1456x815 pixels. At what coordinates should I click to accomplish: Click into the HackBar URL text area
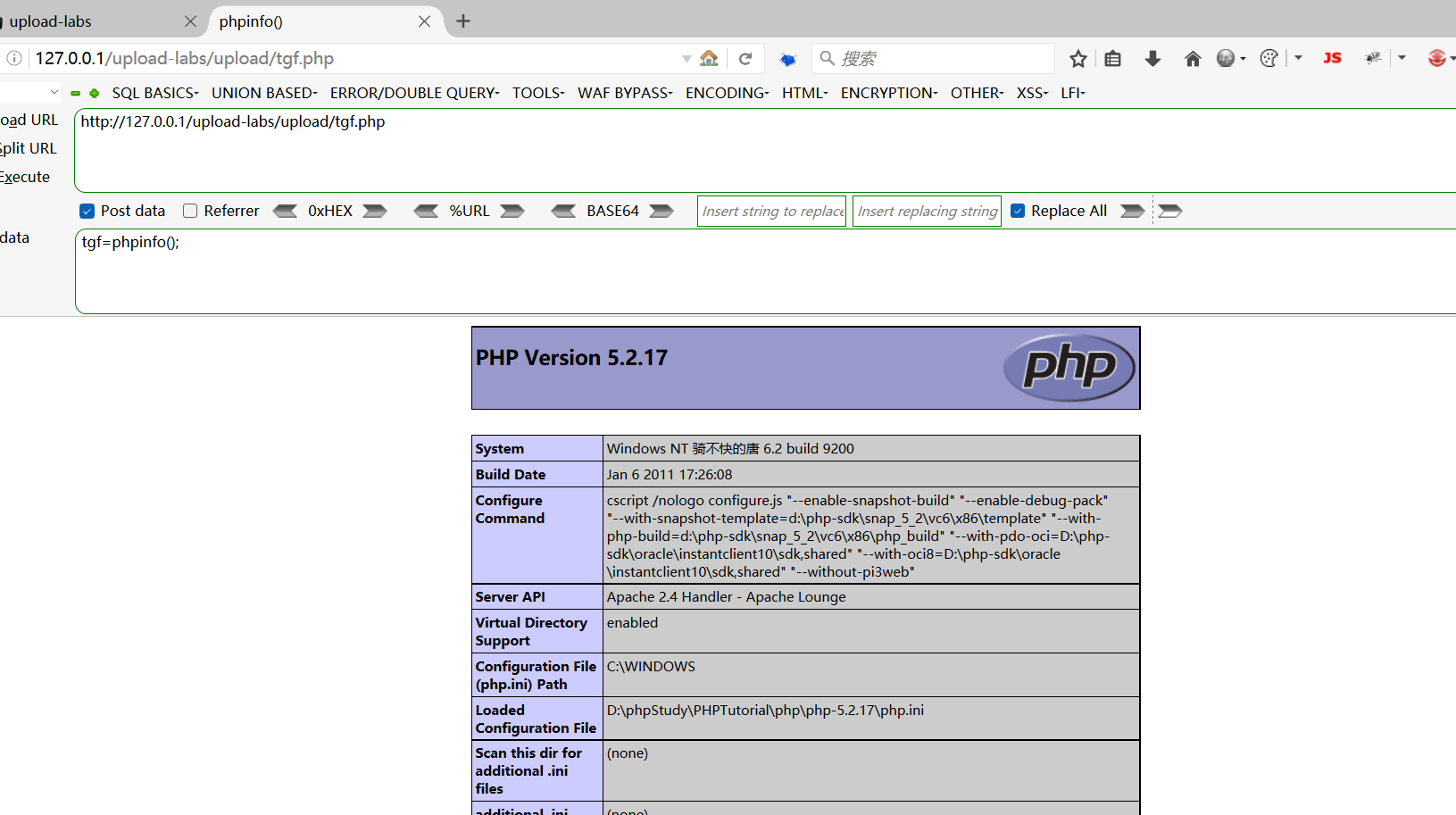765,150
